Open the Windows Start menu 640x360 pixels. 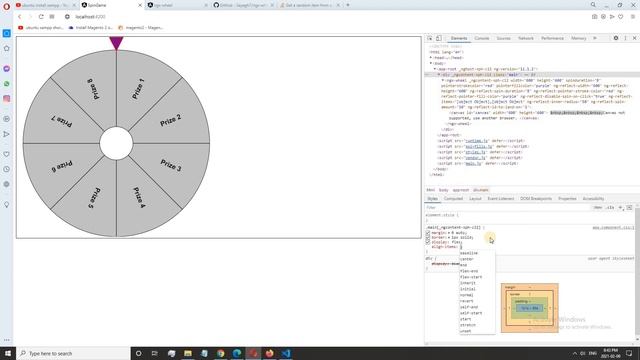8,353
